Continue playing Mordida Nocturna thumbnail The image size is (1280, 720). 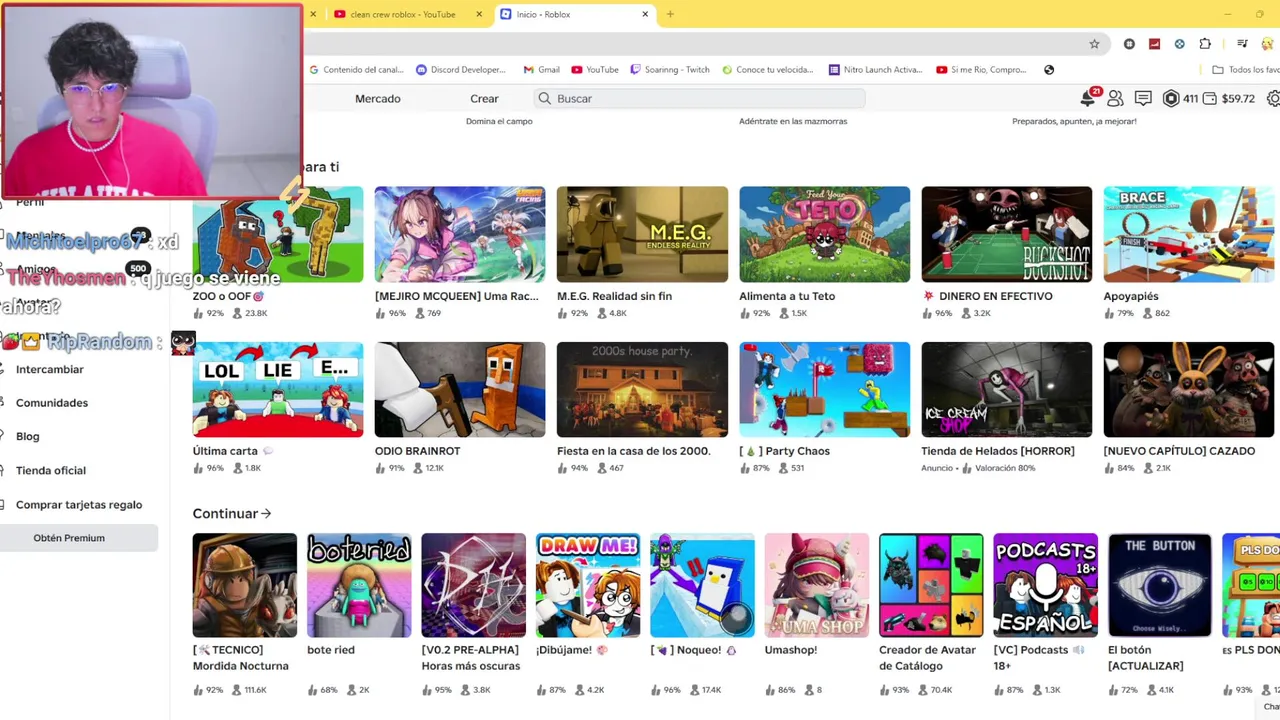(245, 585)
